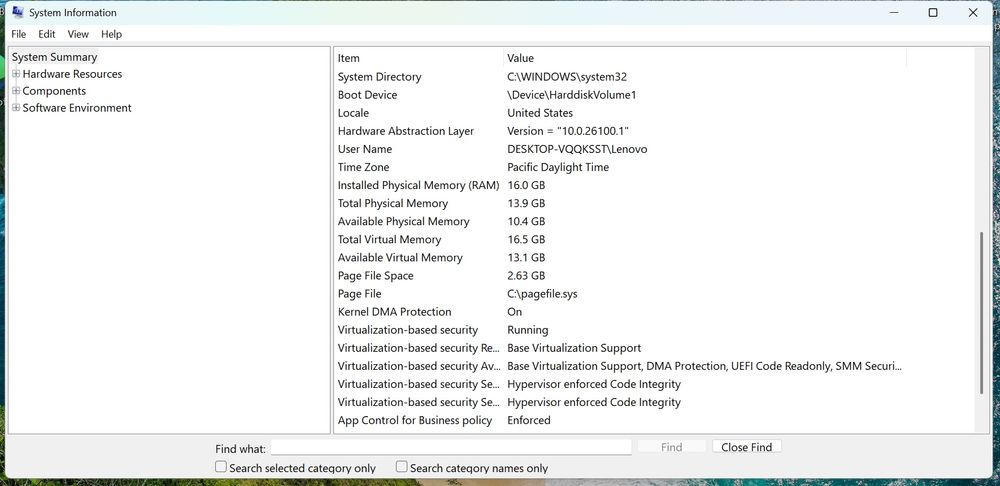
Task: Click the Base Virtualization Support value alone
Action: coord(574,348)
